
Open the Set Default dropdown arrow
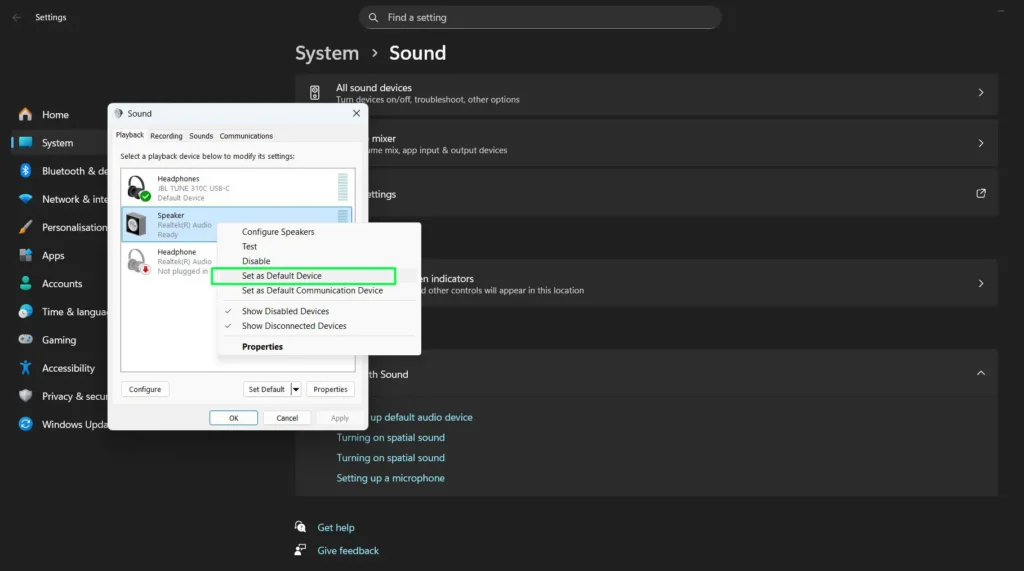coord(296,389)
